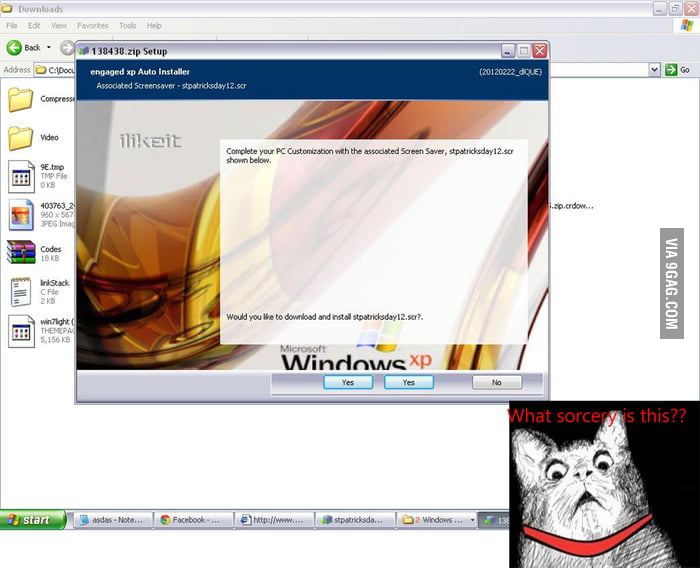This screenshot has width=700, height=568.
Task: Click the green Back arrow icon
Action: coord(14,47)
